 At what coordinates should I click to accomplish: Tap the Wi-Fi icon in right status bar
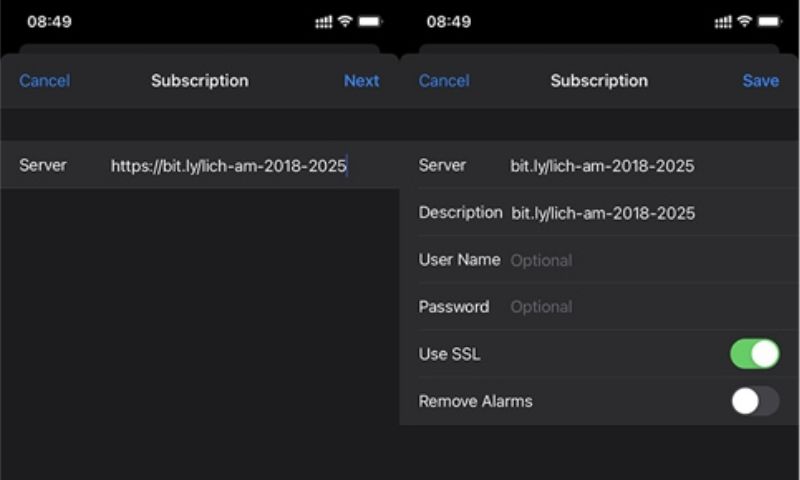point(745,21)
